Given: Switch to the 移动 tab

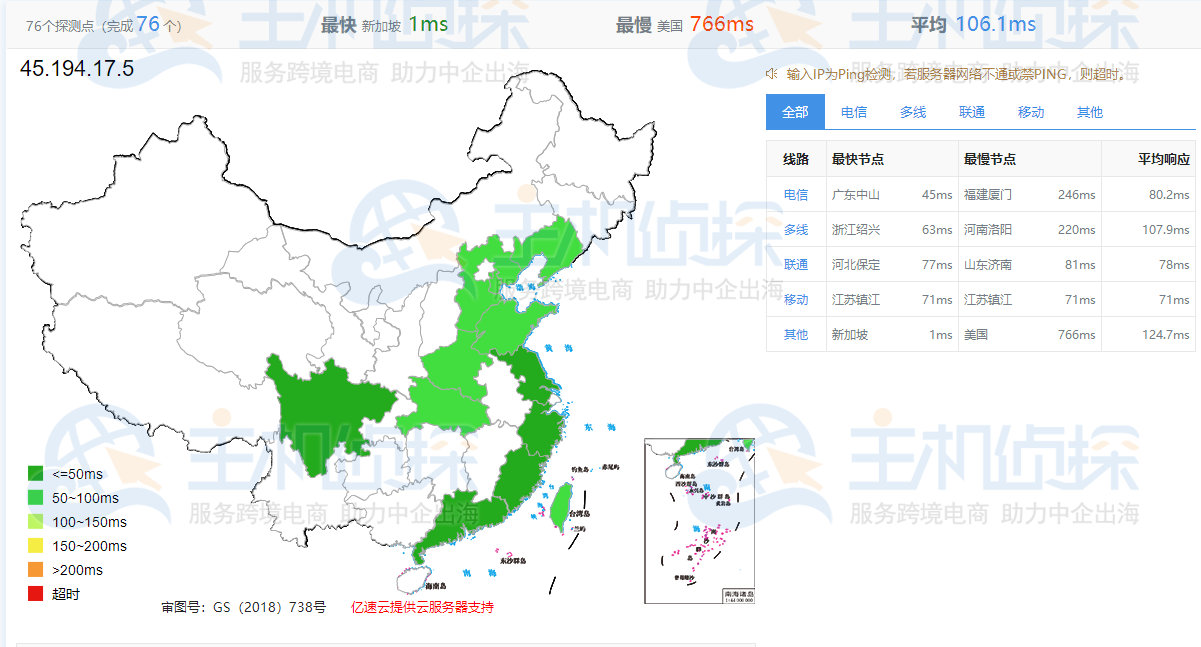Looking at the screenshot, I should point(1030,112).
